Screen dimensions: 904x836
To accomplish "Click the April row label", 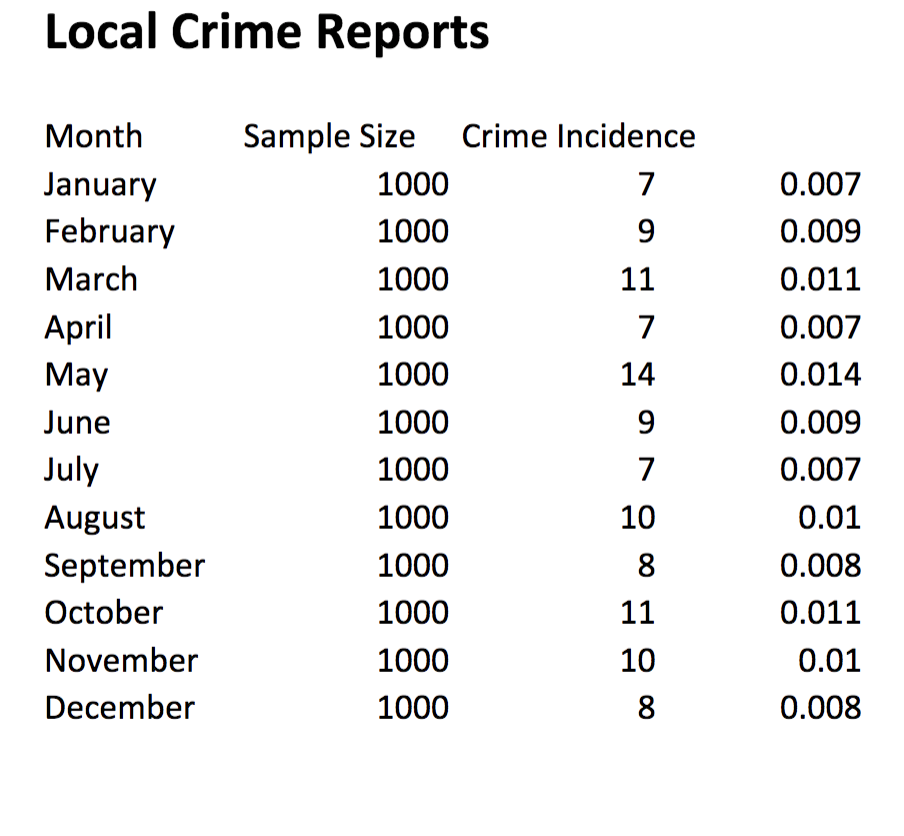I will (x=79, y=326).
